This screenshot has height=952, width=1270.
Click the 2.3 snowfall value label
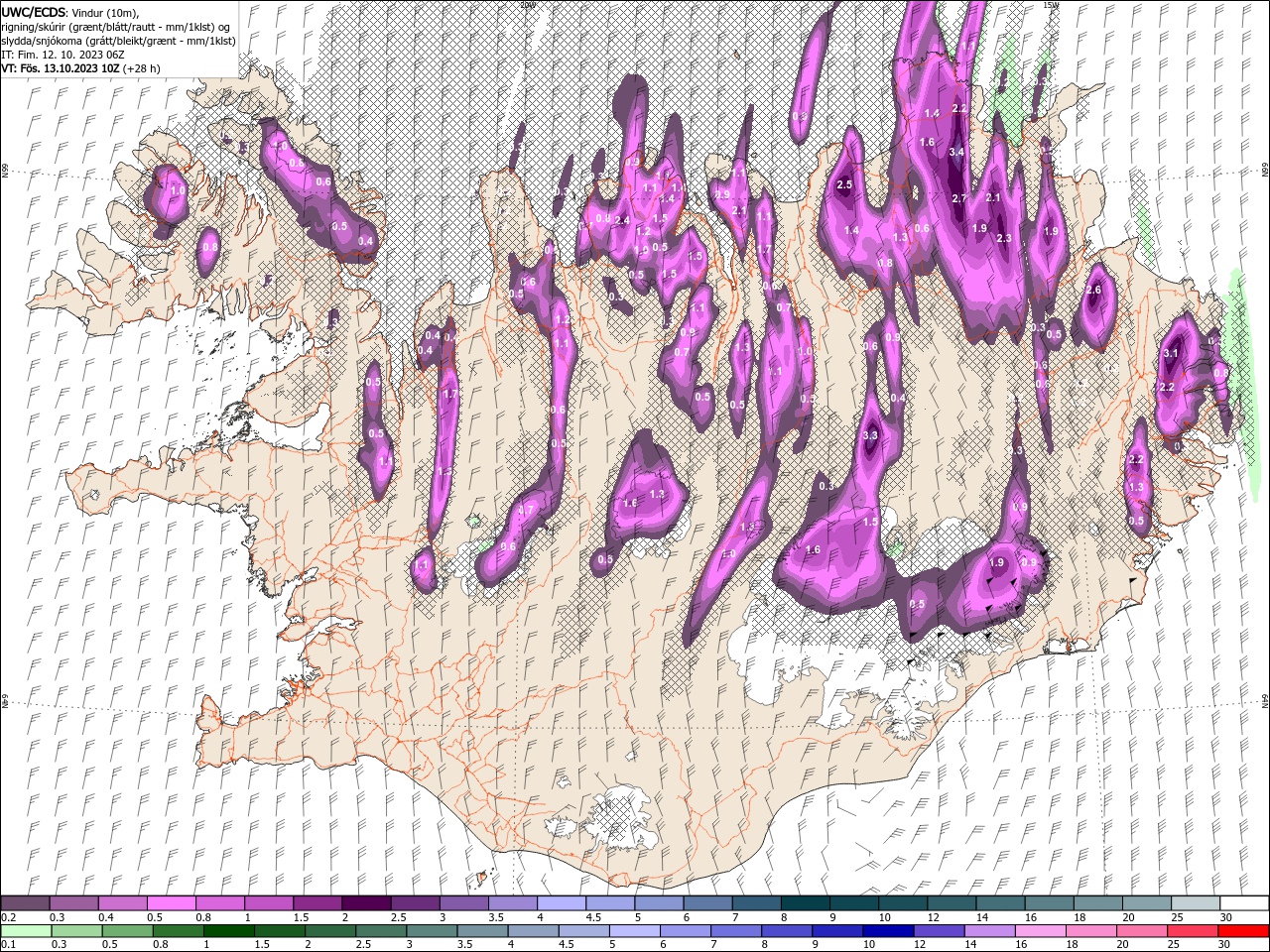click(x=1003, y=238)
